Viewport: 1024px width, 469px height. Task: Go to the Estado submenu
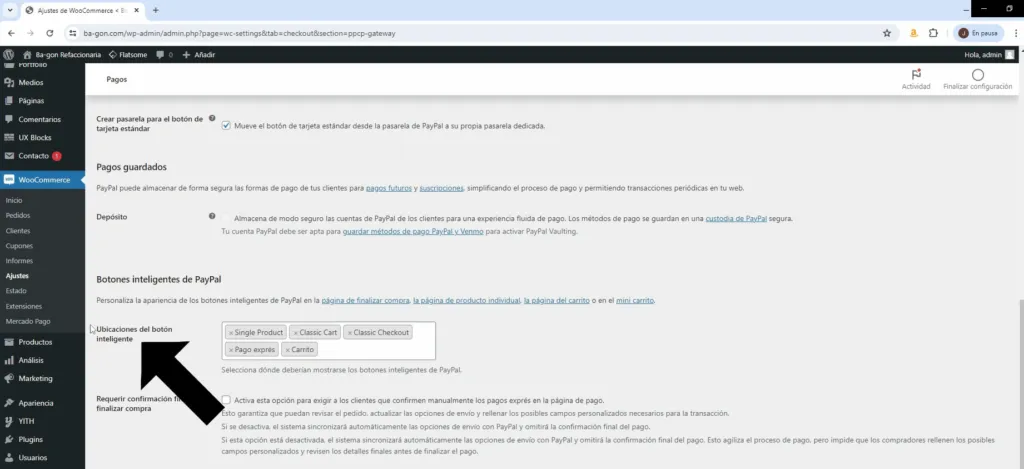[16, 291]
